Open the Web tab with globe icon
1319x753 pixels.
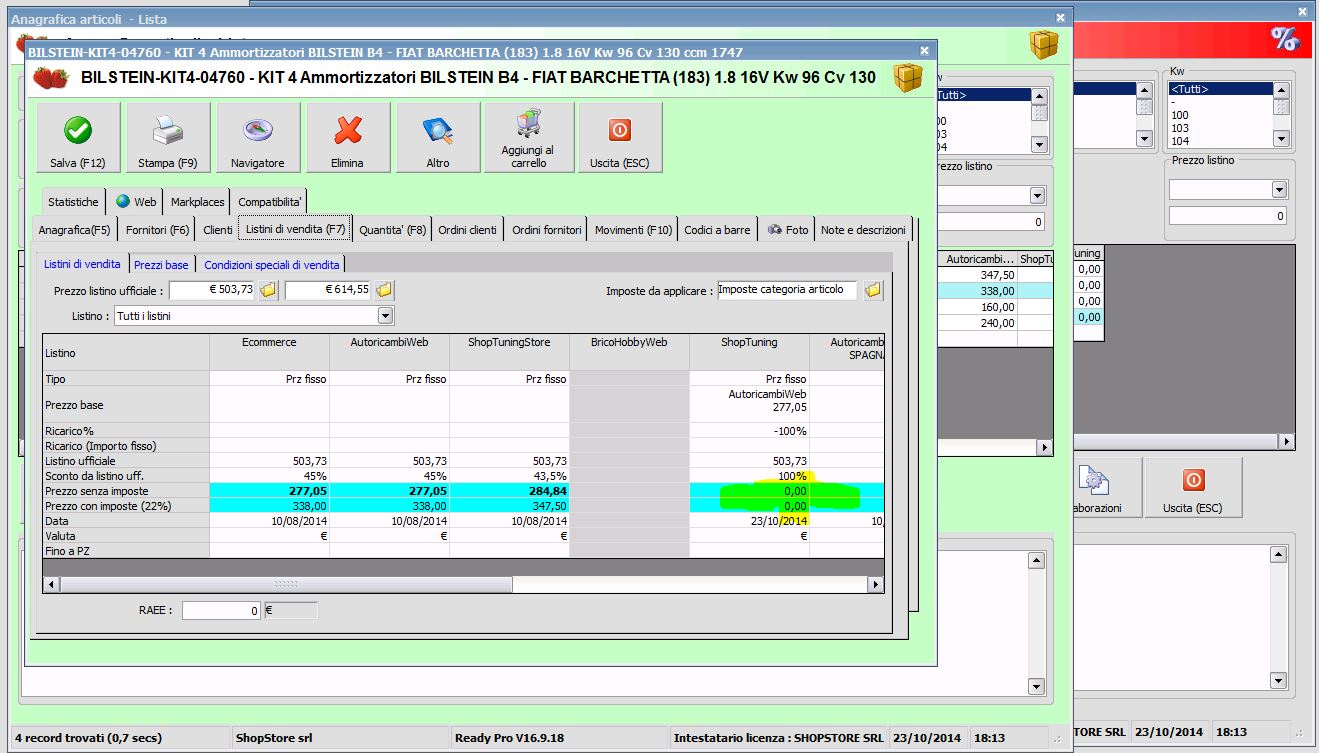click(x=135, y=202)
